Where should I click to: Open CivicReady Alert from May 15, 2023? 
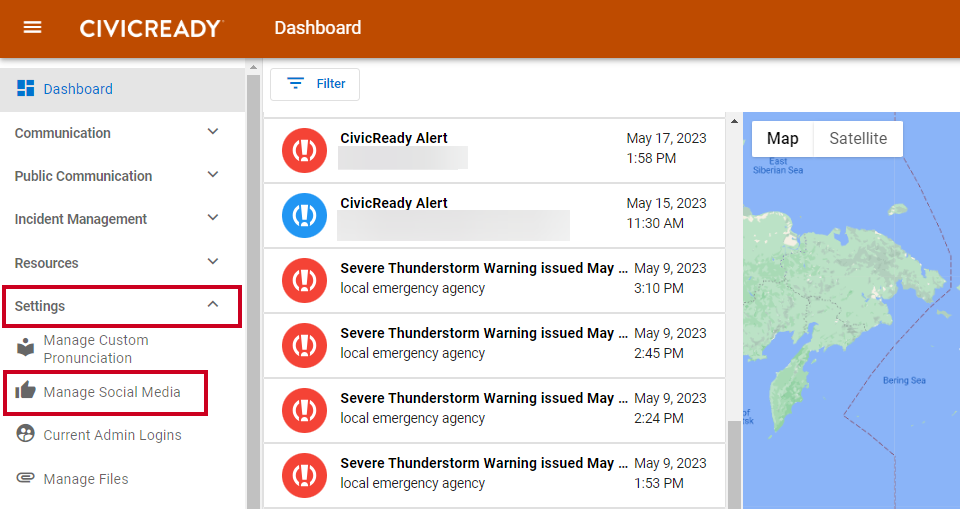point(494,216)
